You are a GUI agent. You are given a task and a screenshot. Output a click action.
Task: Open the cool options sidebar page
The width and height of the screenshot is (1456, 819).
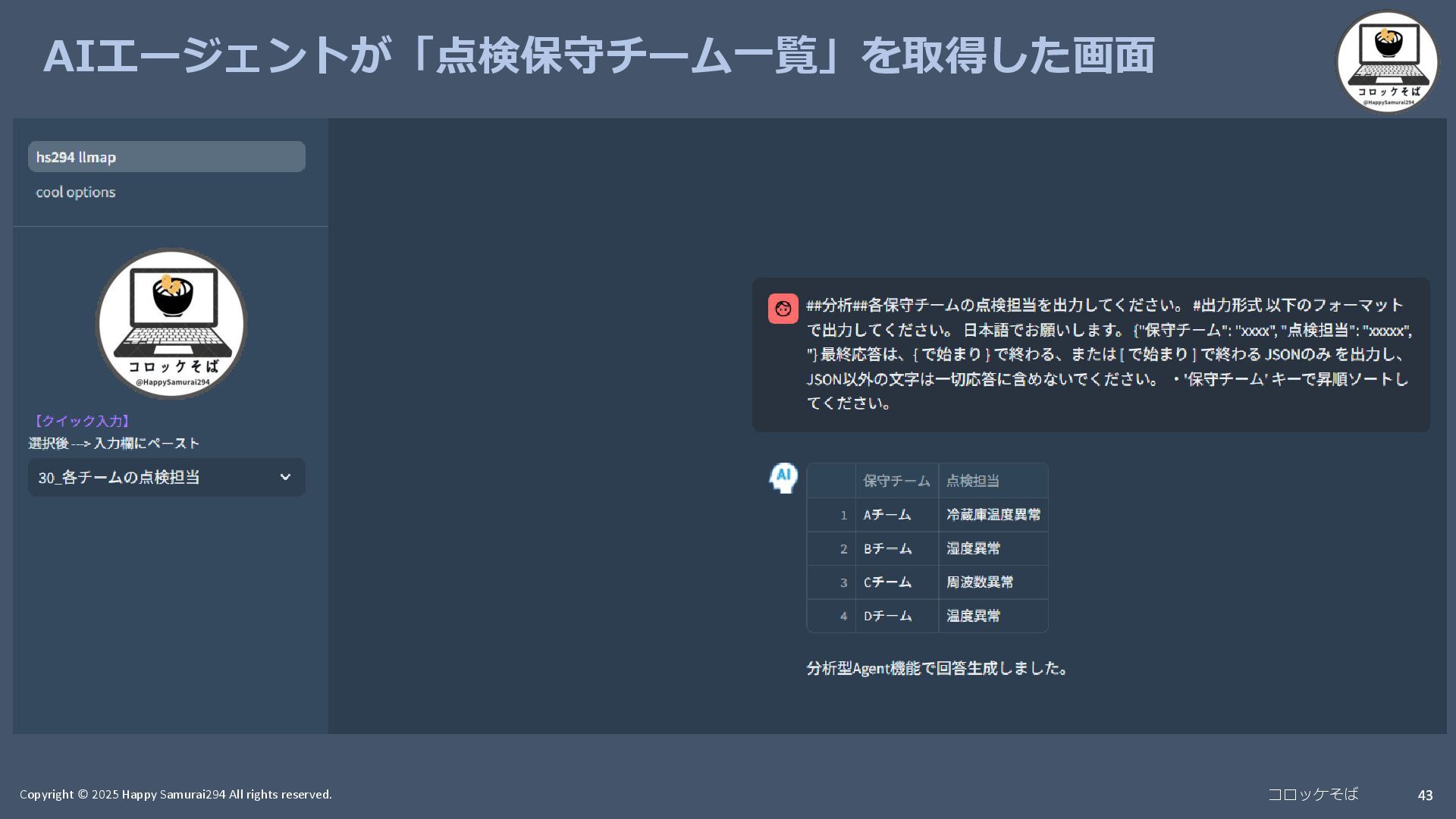76,192
